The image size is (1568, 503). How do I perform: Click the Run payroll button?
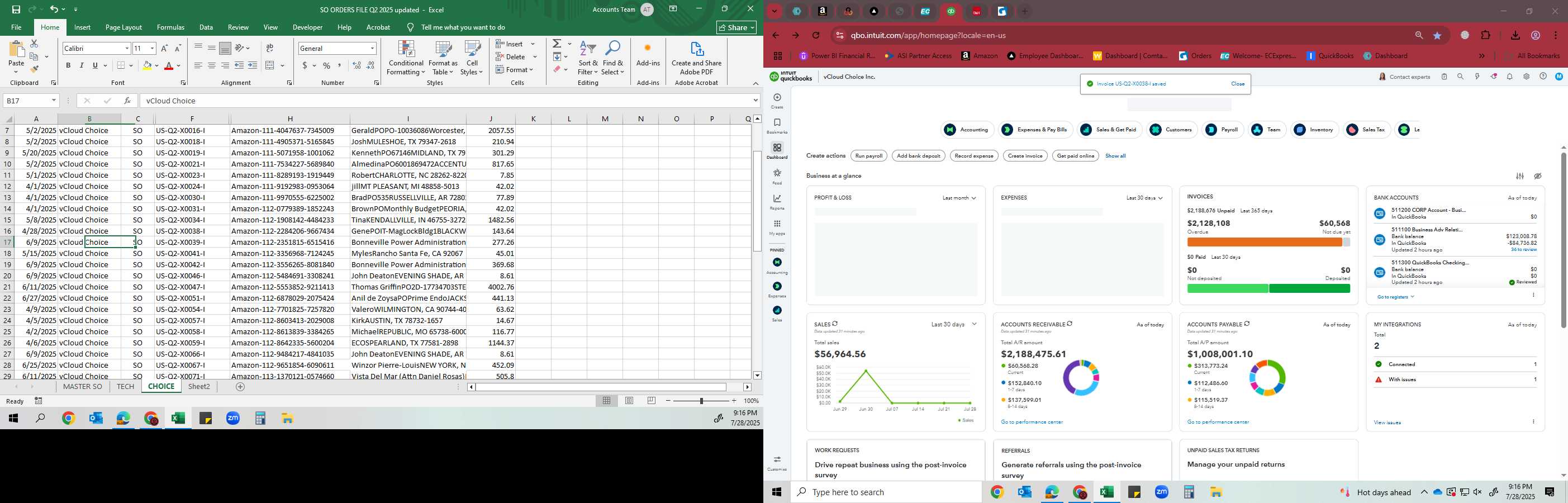click(868, 156)
